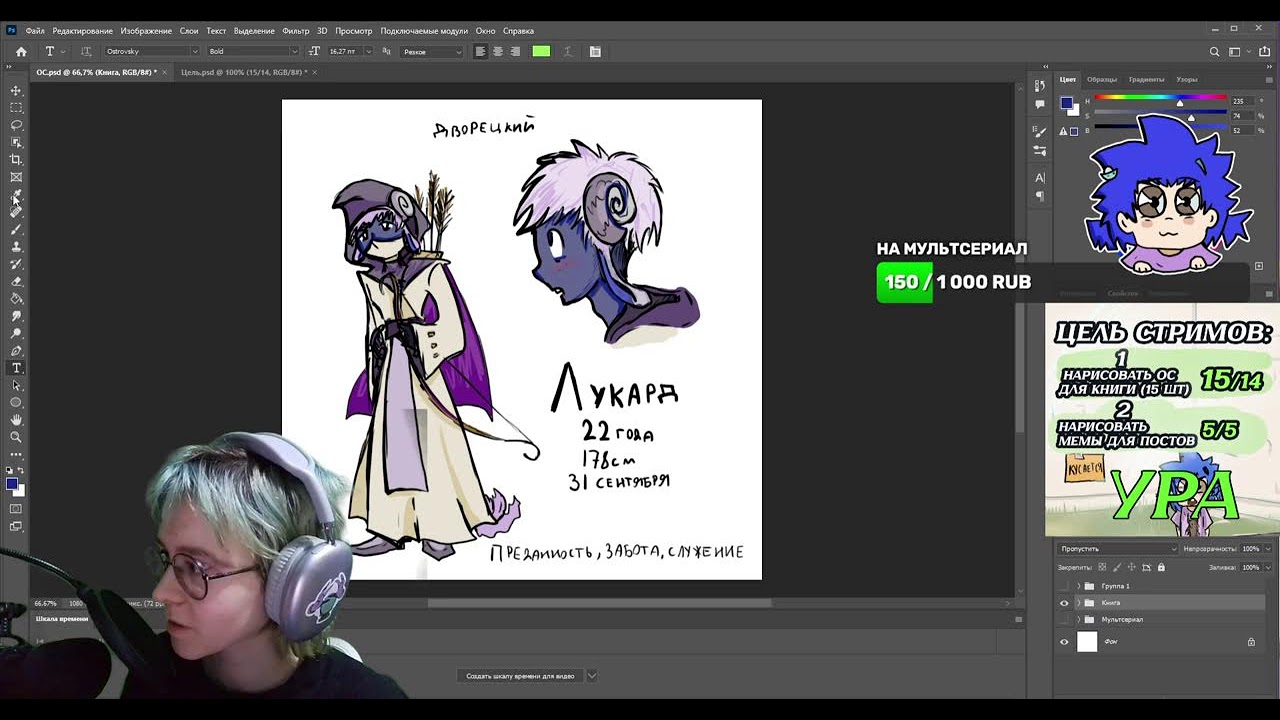Select the Frame tool
This screenshot has width=1280, height=720.
click(16, 177)
